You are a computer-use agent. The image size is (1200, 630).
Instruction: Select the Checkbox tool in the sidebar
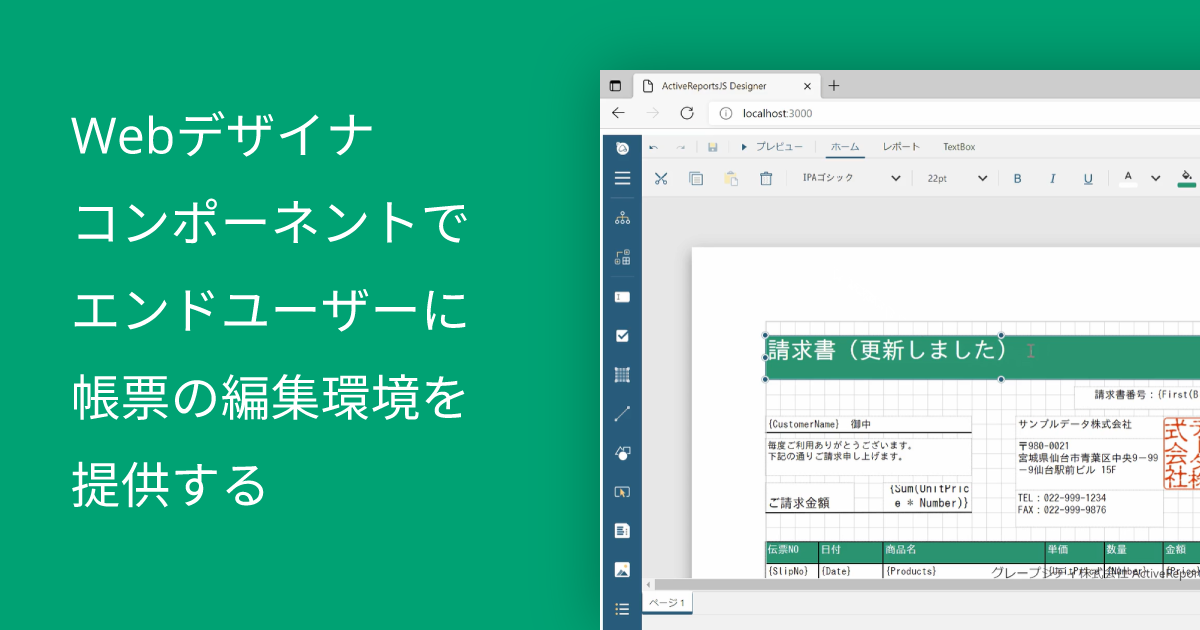tap(621, 335)
